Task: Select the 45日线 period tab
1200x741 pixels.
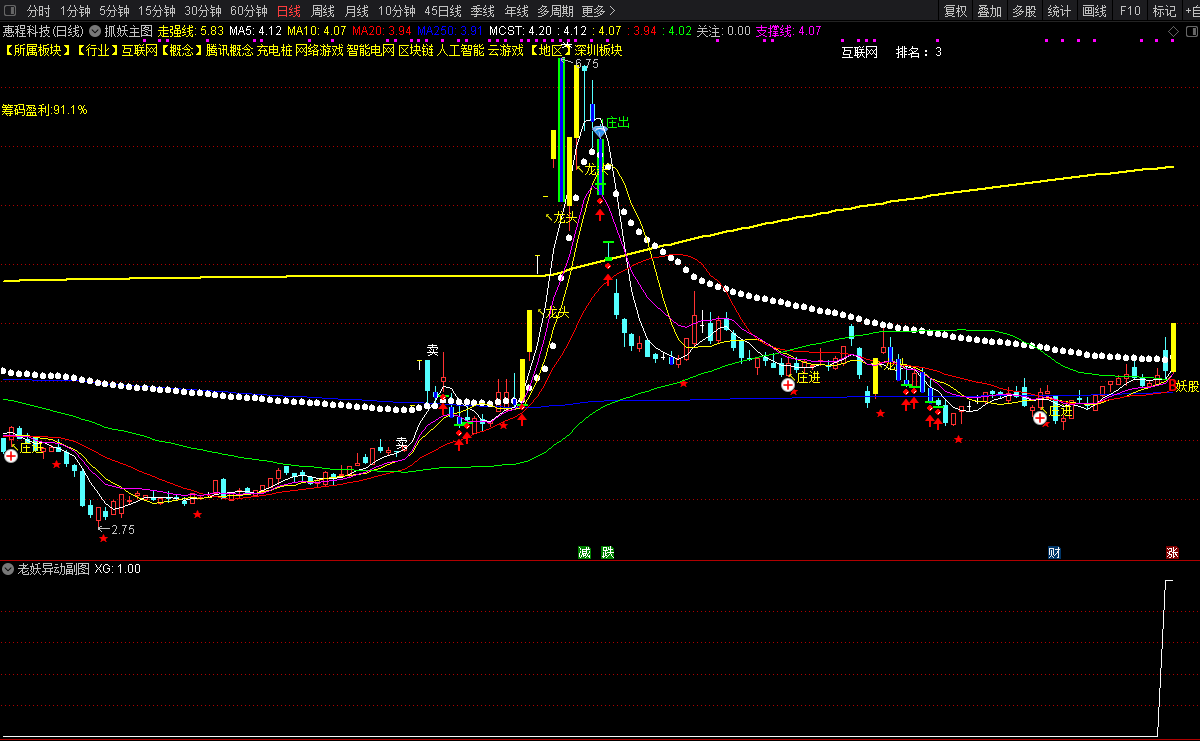Action: point(443,11)
